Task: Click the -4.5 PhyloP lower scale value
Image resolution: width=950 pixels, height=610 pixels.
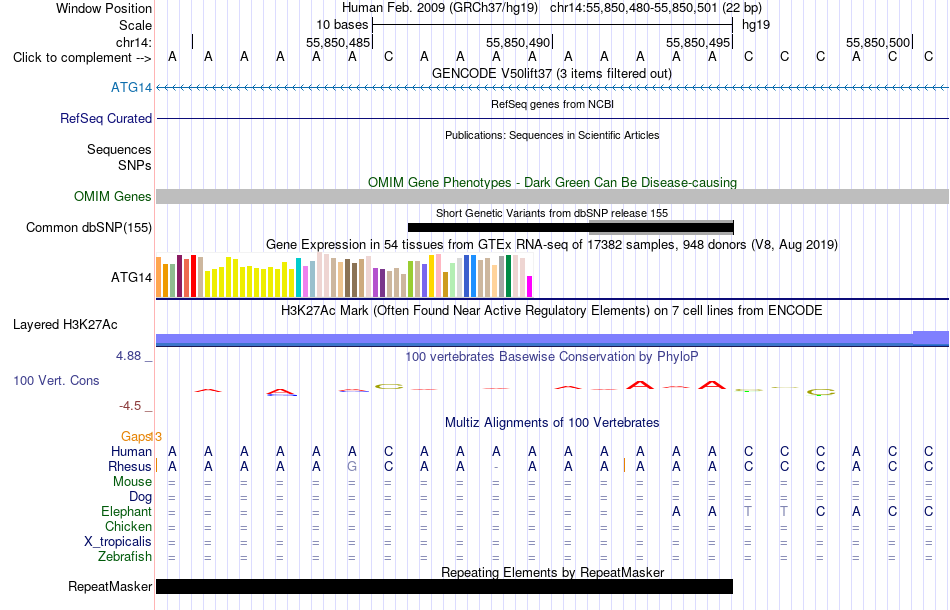Action: [130, 406]
